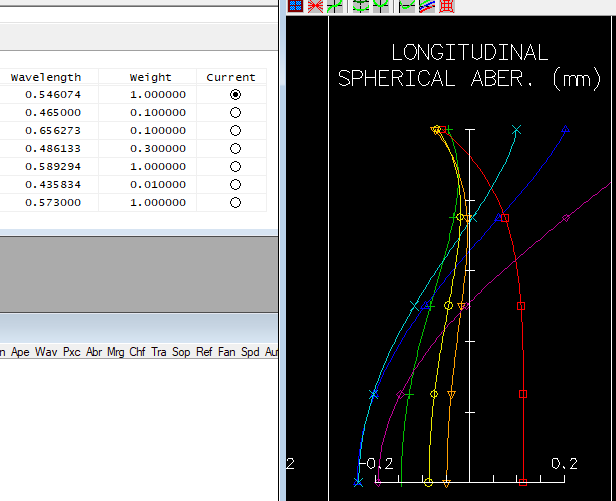Switch to the Pxc tab
The width and height of the screenshot is (616, 501).
[x=72, y=352]
